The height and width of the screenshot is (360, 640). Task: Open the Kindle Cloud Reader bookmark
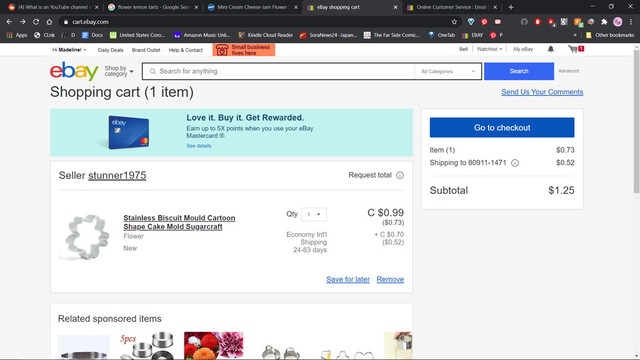tap(266, 35)
